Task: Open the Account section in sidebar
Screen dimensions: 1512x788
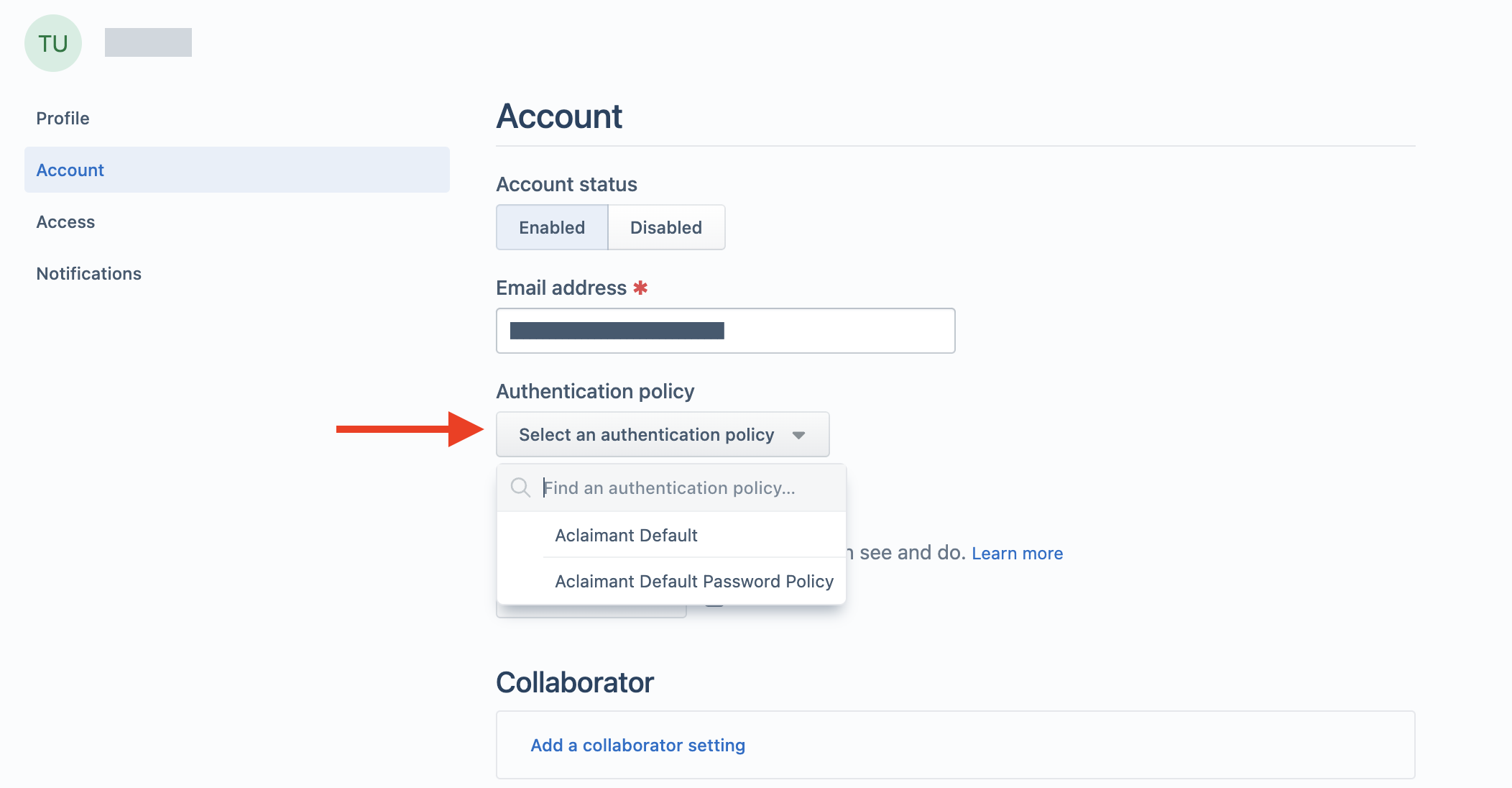Action: pyautogui.click(x=237, y=170)
